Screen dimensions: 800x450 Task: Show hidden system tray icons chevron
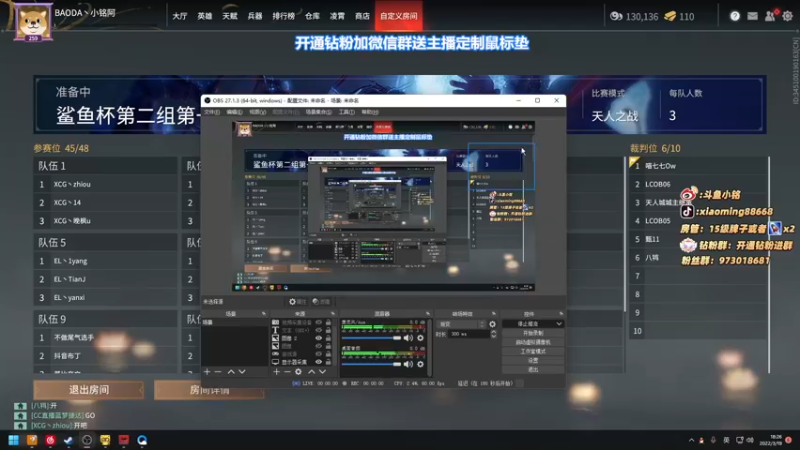tap(691, 440)
